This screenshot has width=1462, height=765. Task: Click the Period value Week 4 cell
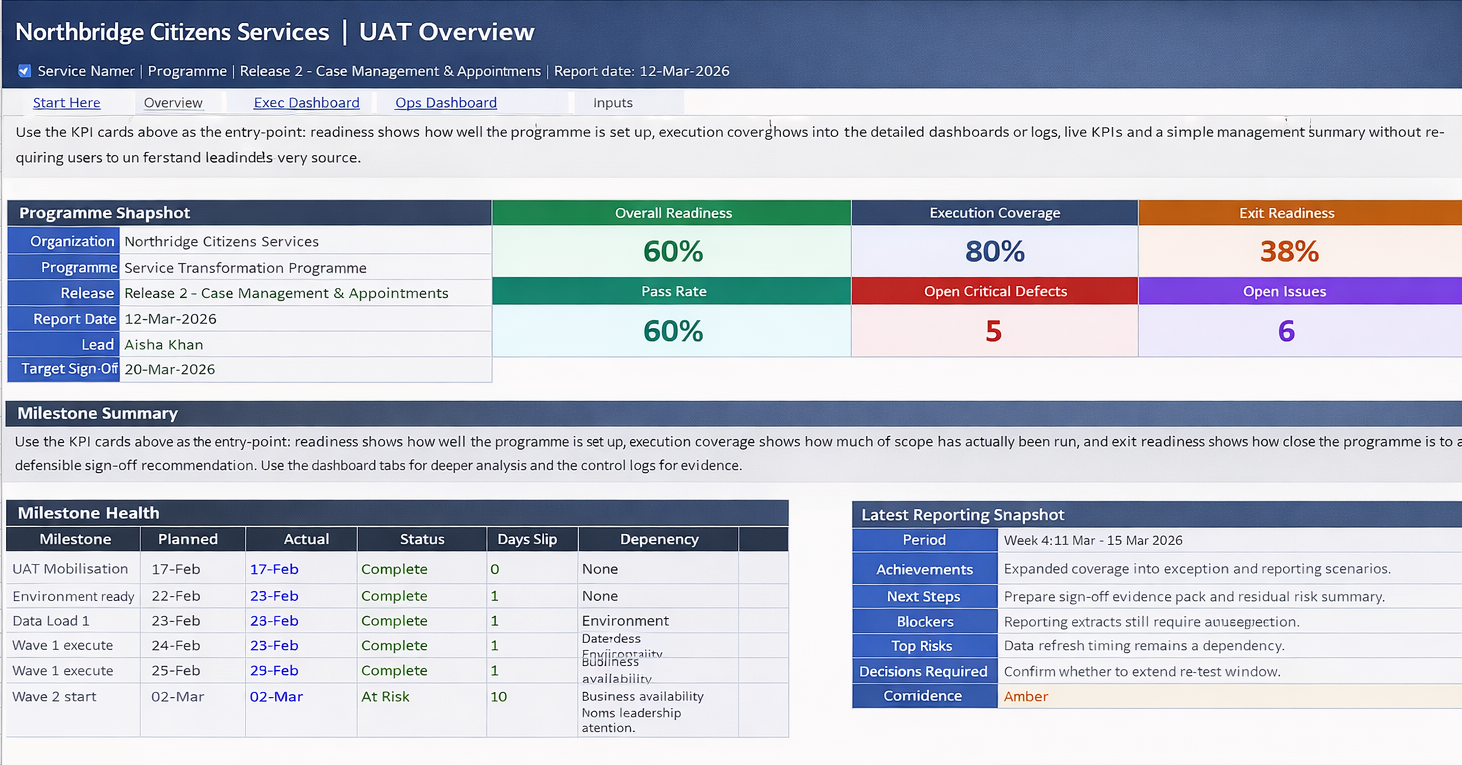point(1230,540)
